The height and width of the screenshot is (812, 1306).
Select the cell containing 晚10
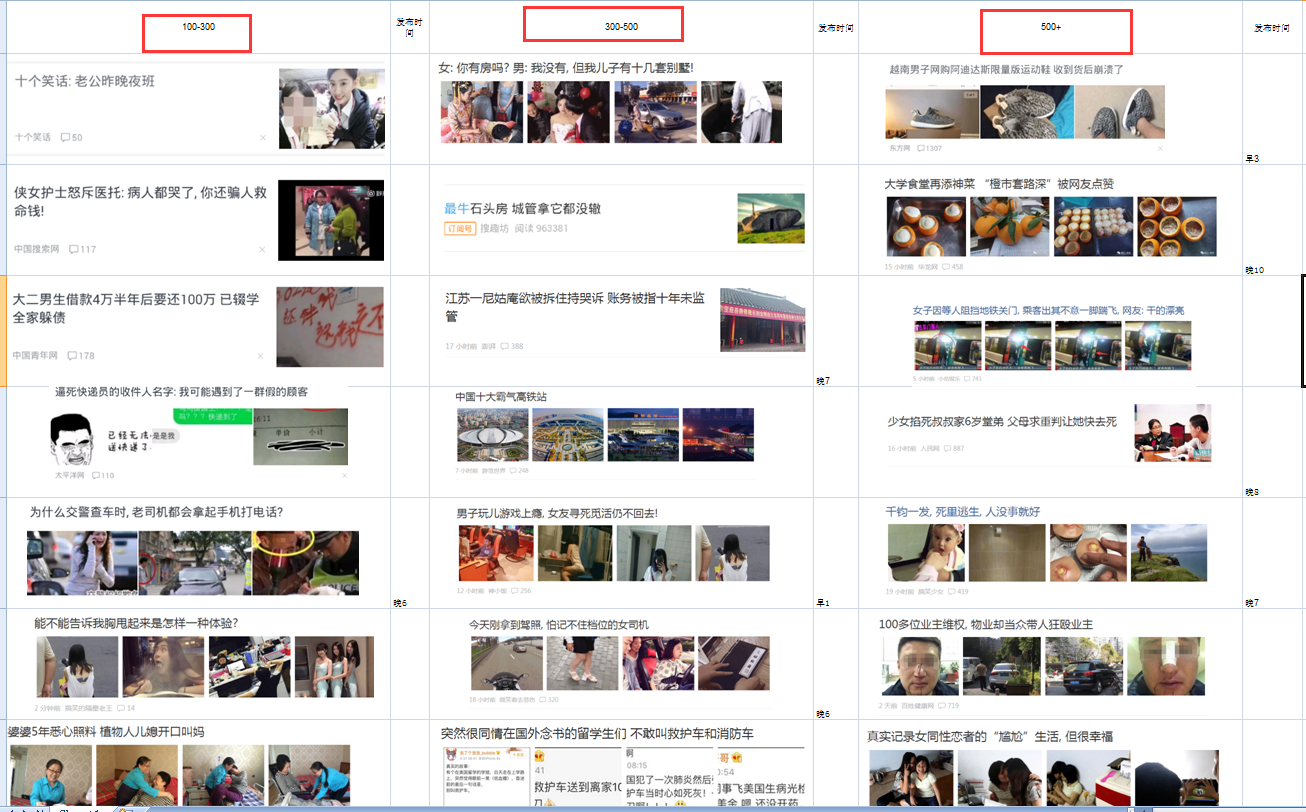pos(1274,220)
